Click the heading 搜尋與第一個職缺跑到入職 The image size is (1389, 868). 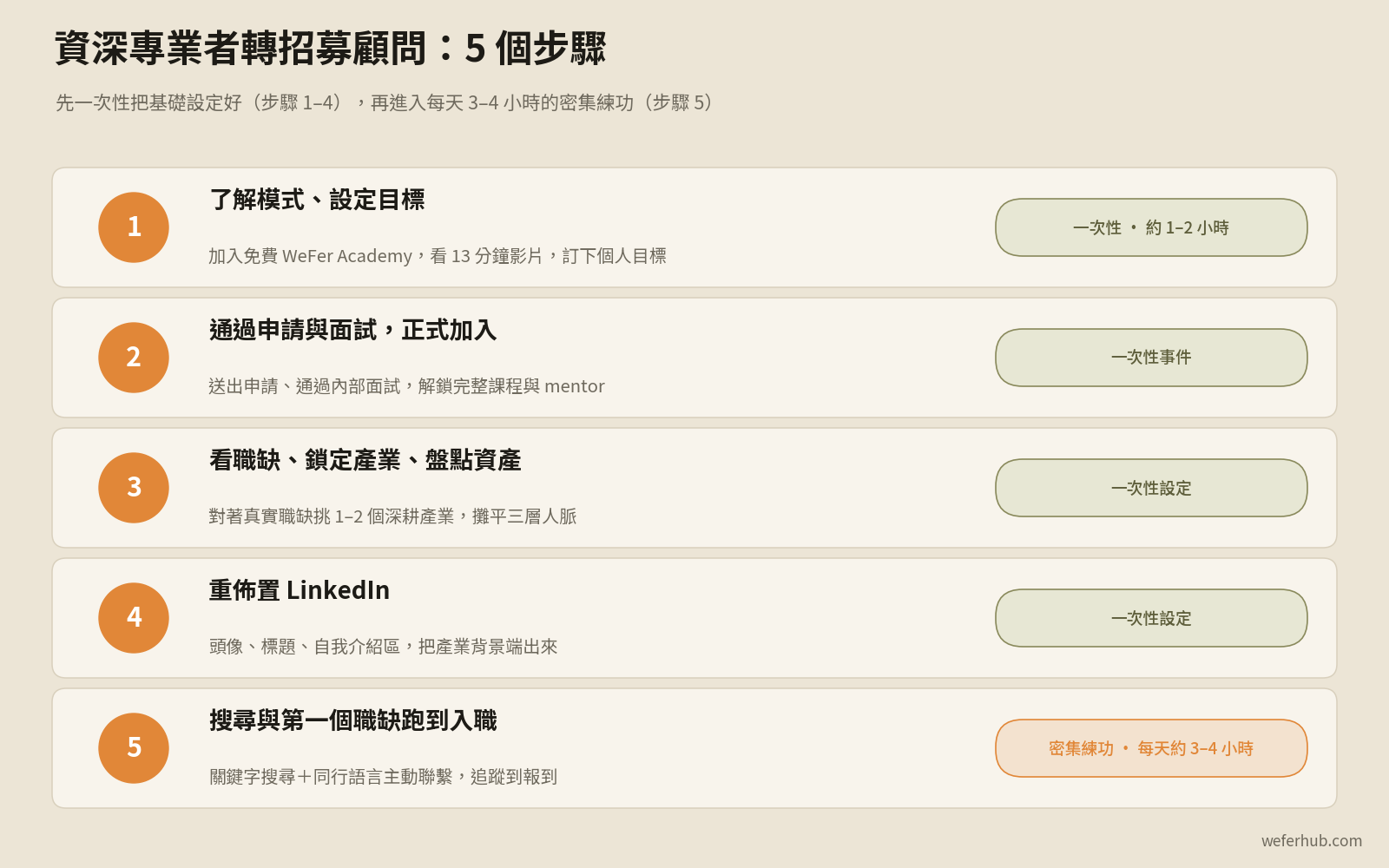(x=352, y=720)
